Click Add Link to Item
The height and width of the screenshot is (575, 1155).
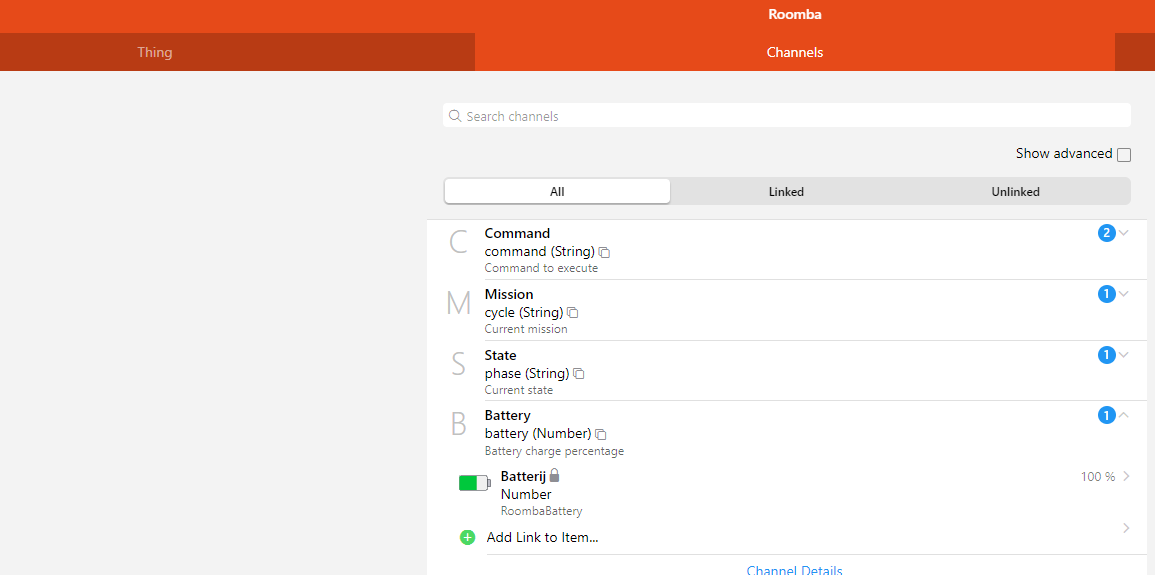tap(542, 537)
